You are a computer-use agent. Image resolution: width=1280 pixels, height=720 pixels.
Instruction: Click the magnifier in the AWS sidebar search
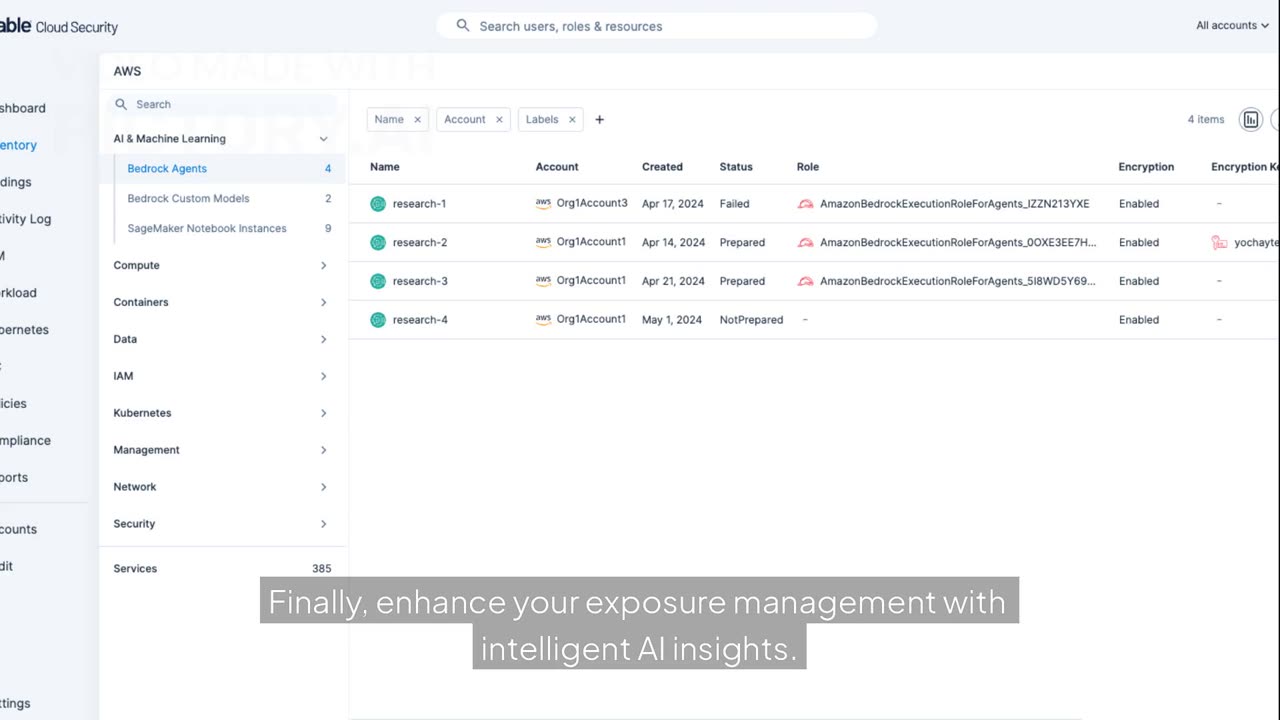121,104
